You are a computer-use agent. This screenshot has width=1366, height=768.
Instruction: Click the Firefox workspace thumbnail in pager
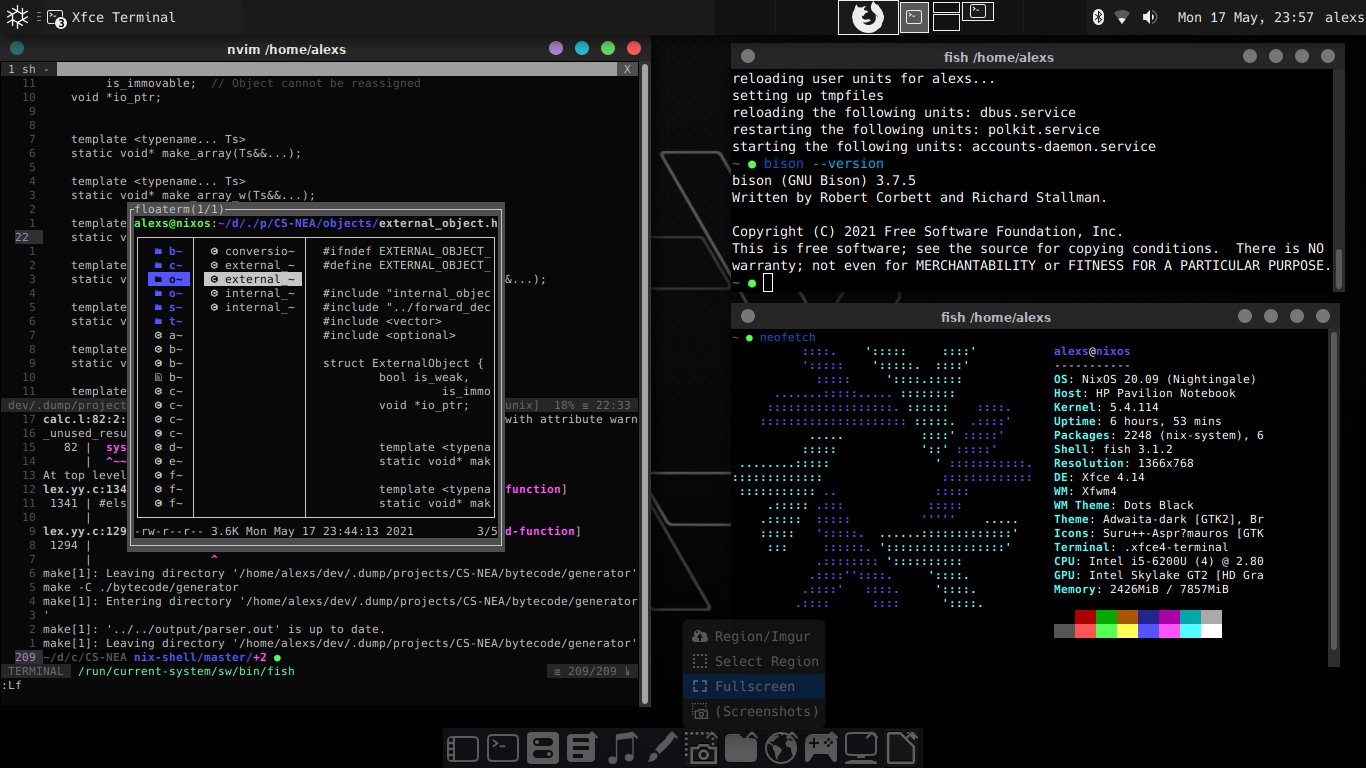(867, 17)
